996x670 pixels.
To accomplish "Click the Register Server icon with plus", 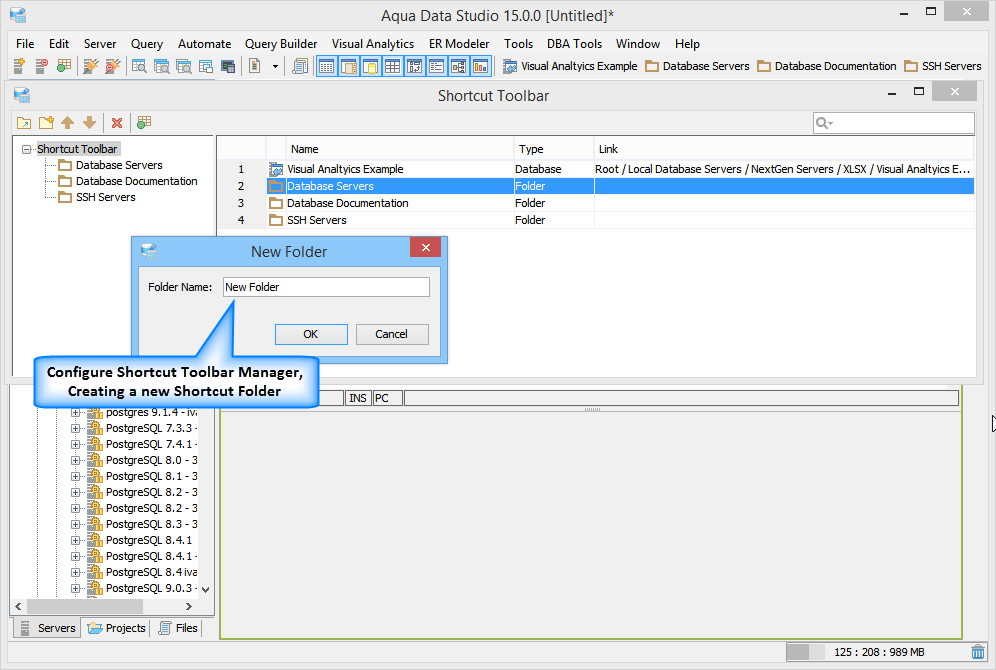I will point(19,65).
